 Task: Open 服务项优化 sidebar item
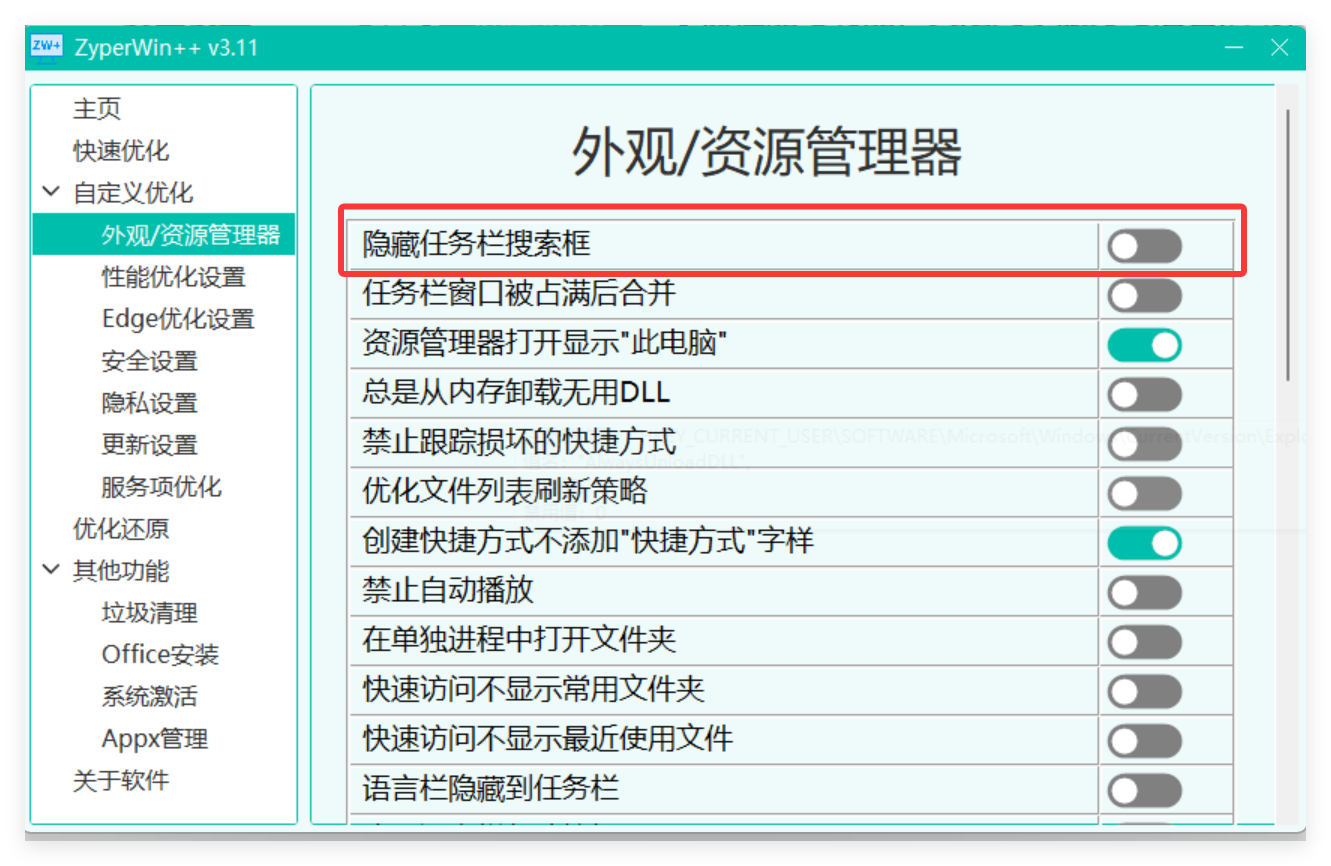pyautogui.click(x=161, y=487)
